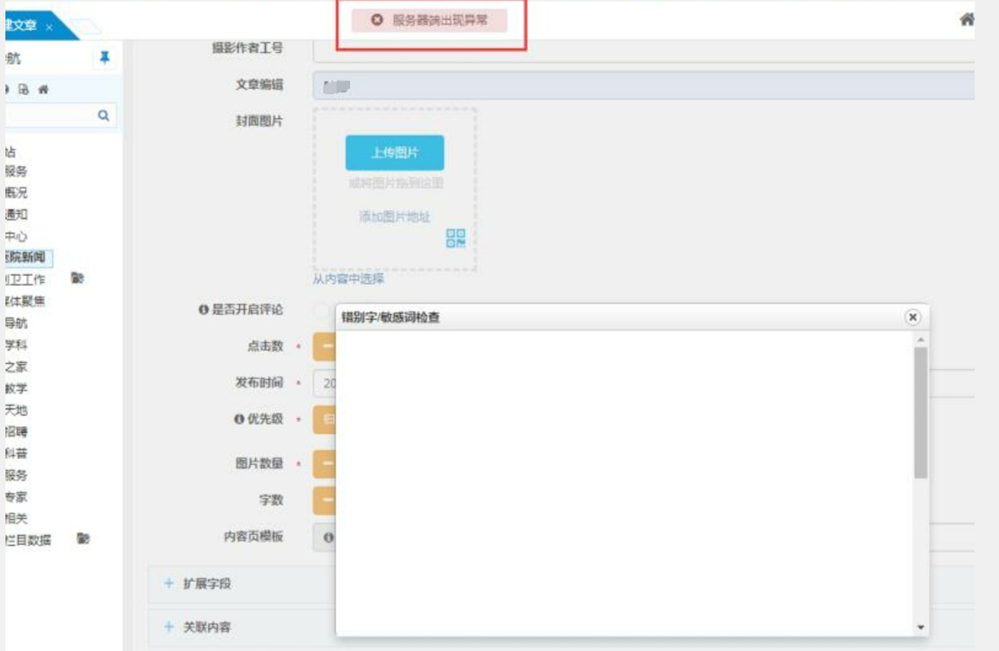
Task: Close the 错别字/敏感词检查 dialog
Action: coord(912,317)
